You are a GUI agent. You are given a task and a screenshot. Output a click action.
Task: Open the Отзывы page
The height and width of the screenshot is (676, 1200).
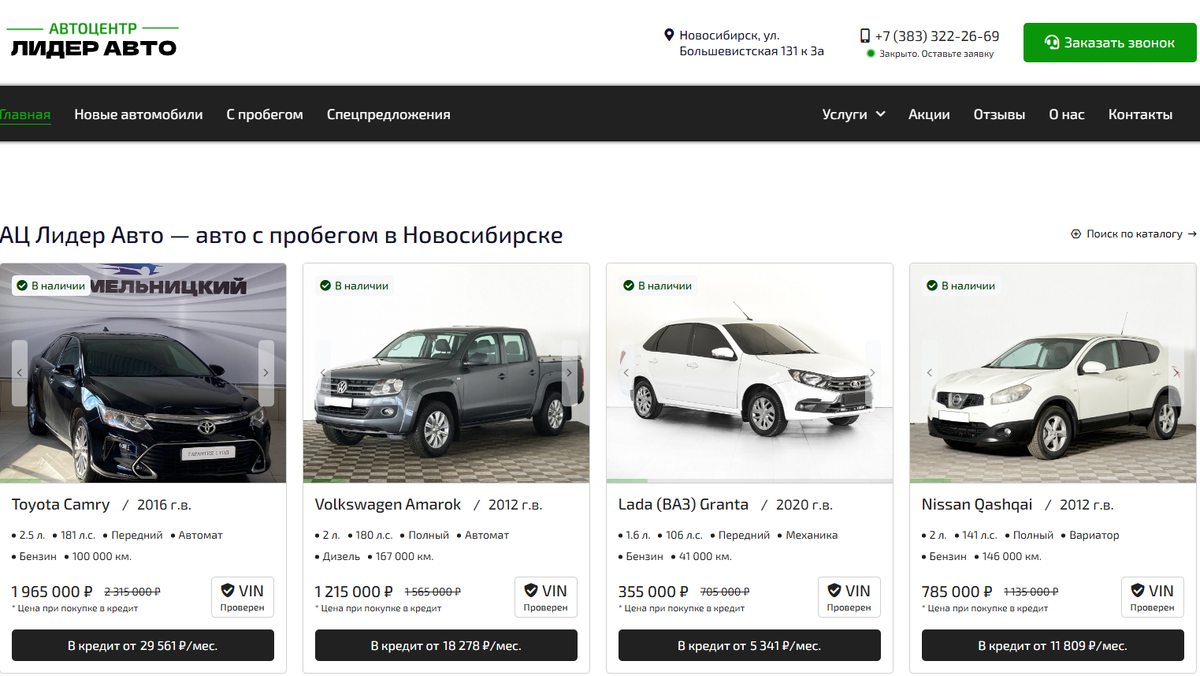click(999, 114)
